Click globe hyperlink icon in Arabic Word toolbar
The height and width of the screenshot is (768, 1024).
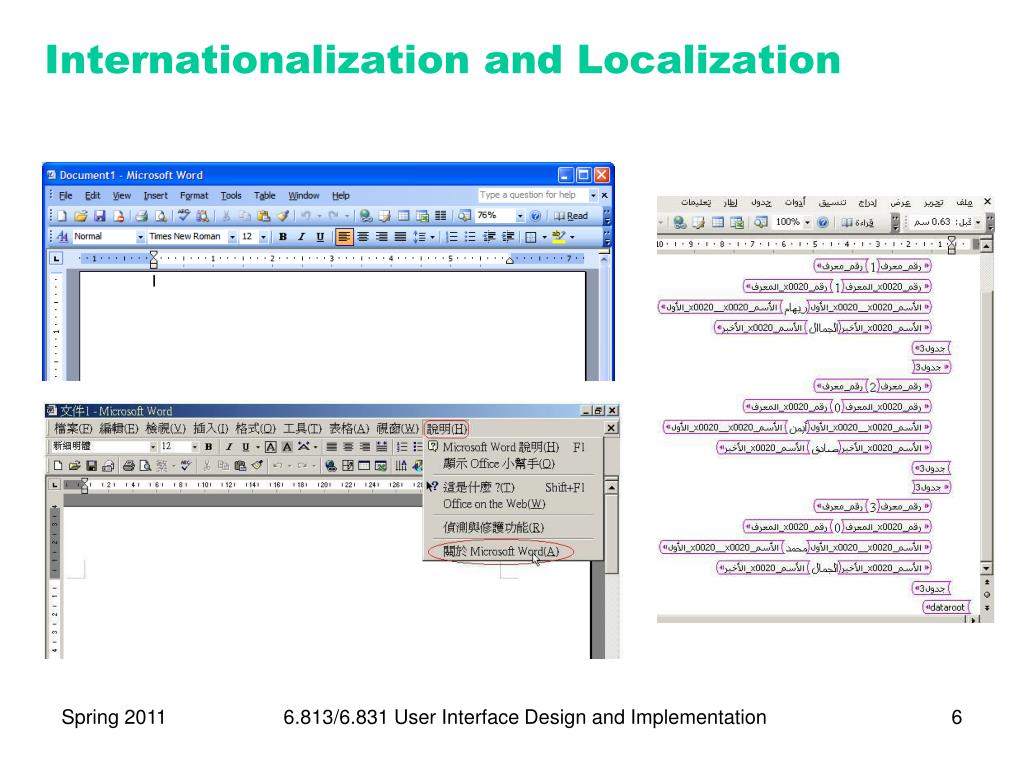pyautogui.click(x=680, y=222)
